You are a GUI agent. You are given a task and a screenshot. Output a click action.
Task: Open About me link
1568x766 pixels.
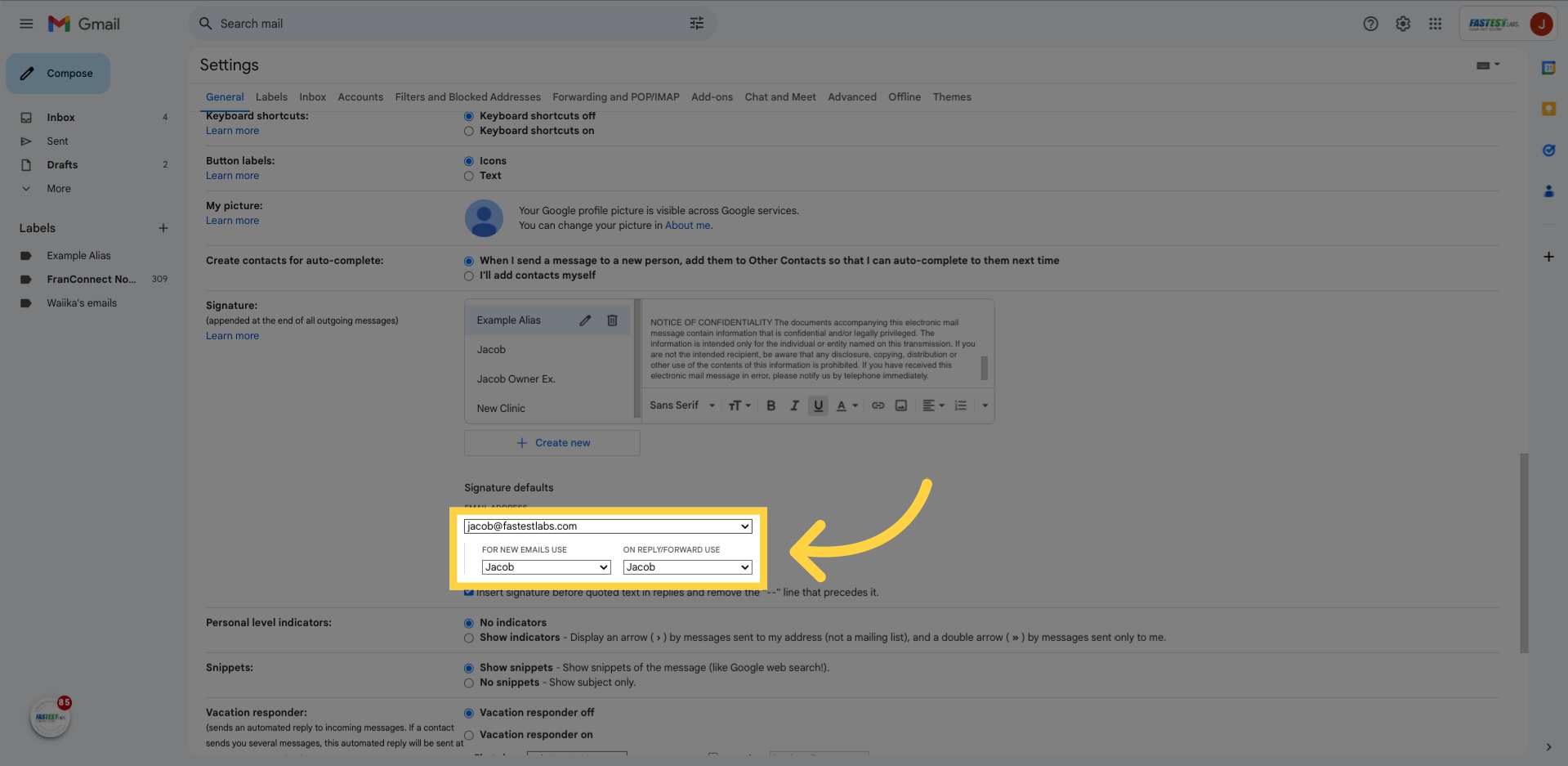tap(687, 226)
